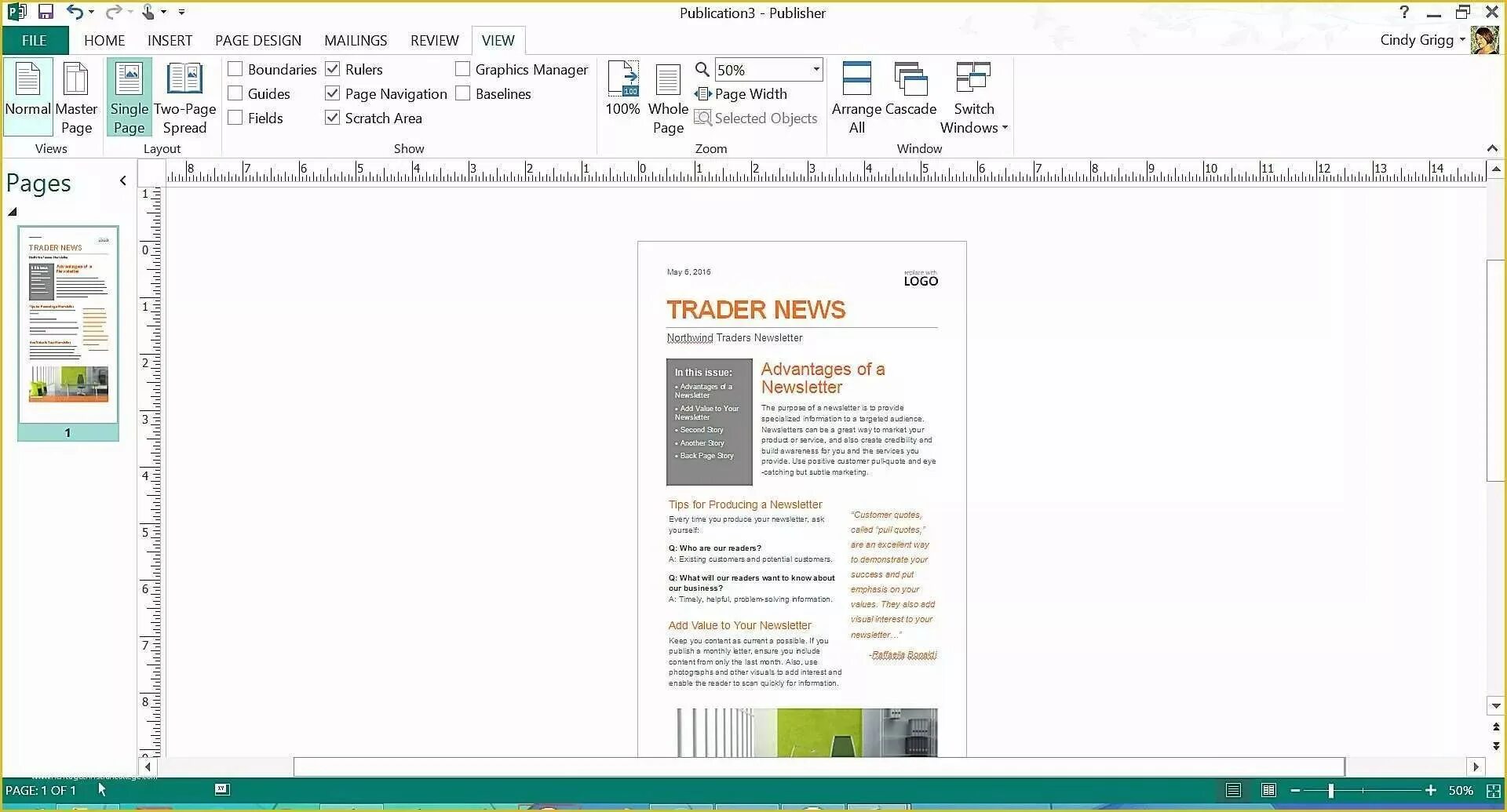1507x812 pixels.
Task: Uncheck Scratch Area checkbox
Action: coord(332,118)
